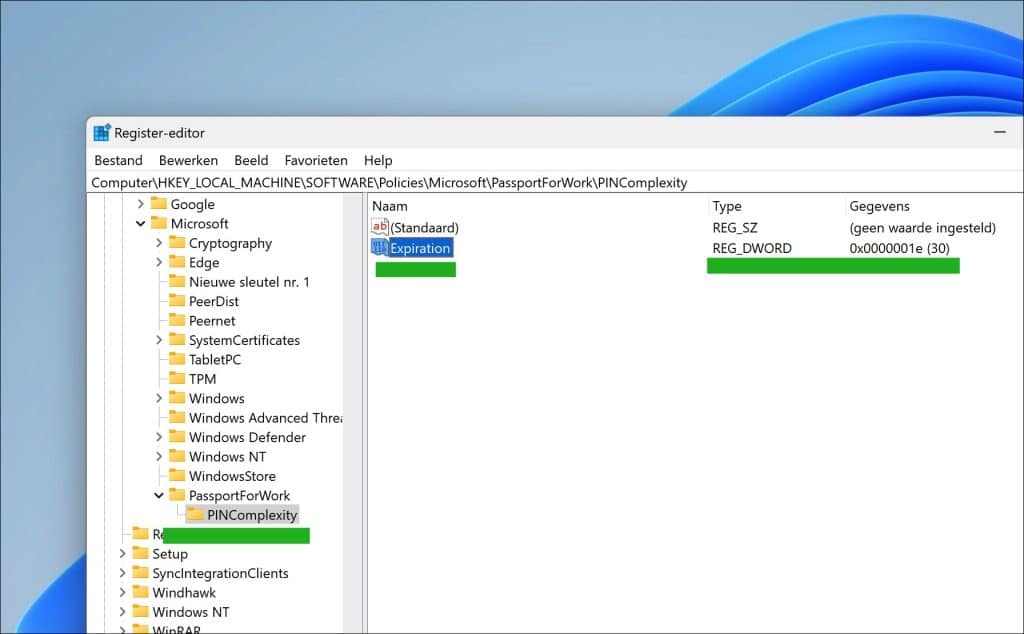Click the REG_DWORD type cell
The width and height of the screenshot is (1024, 634).
[752, 248]
